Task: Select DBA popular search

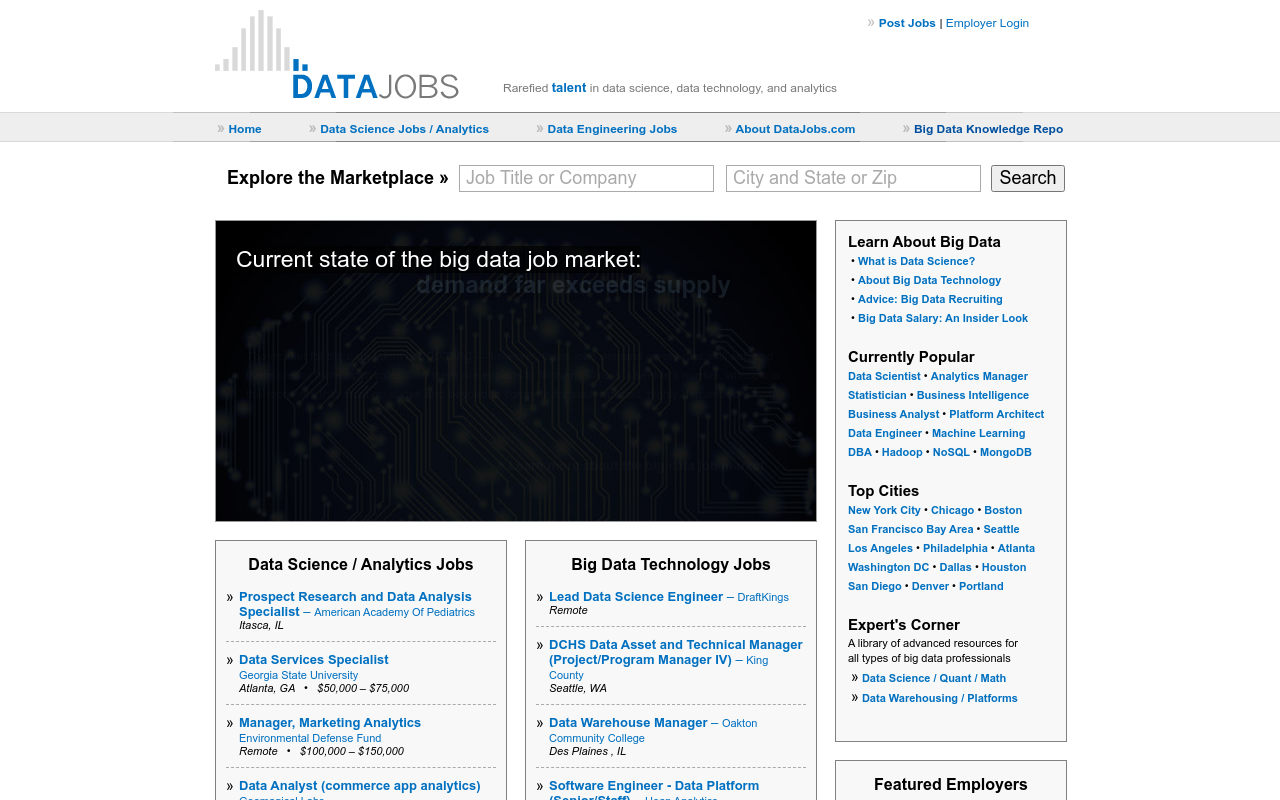Action: (x=860, y=453)
